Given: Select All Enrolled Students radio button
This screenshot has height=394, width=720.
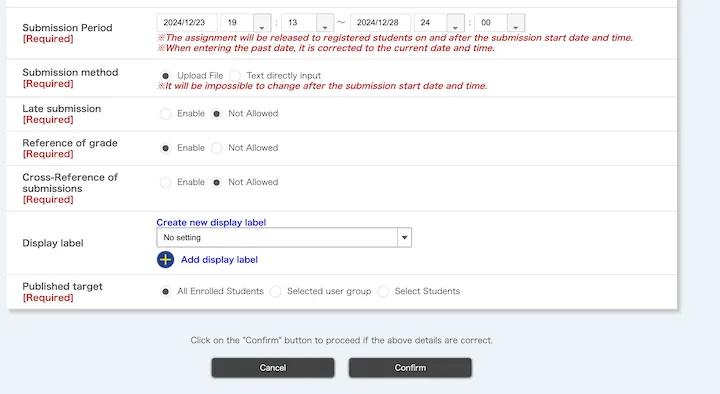Looking at the screenshot, I should tap(165, 292).
